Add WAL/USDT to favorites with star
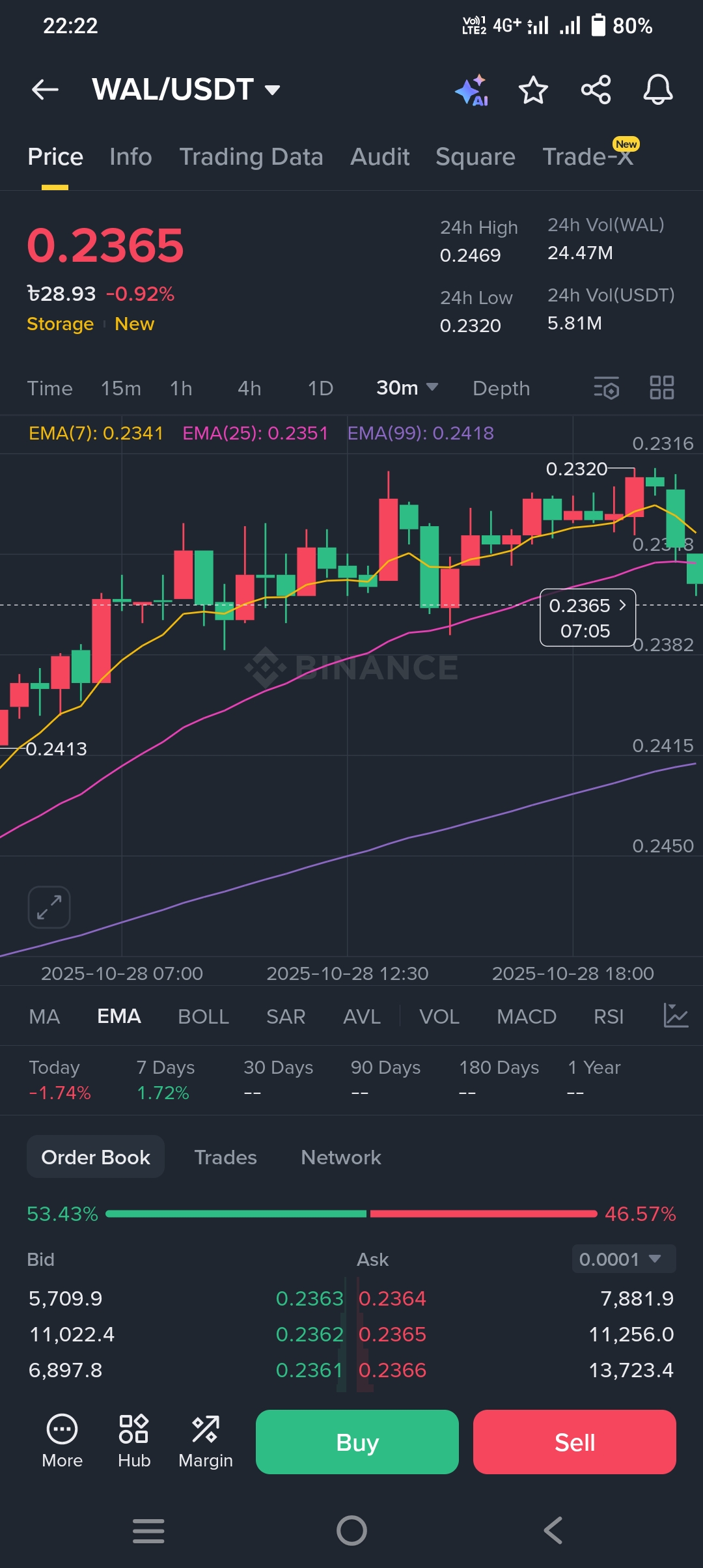Screen dimensions: 703x1568 533,90
